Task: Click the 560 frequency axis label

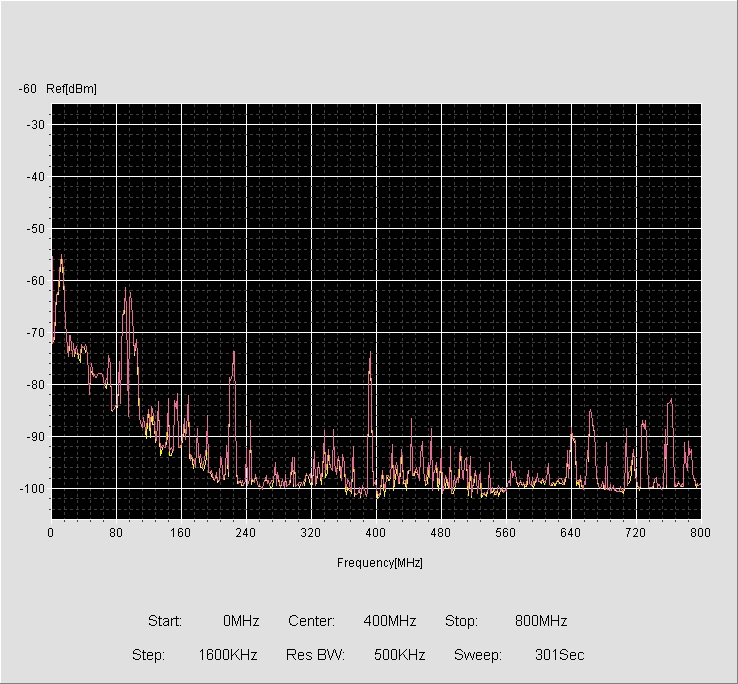Action: coord(505,533)
